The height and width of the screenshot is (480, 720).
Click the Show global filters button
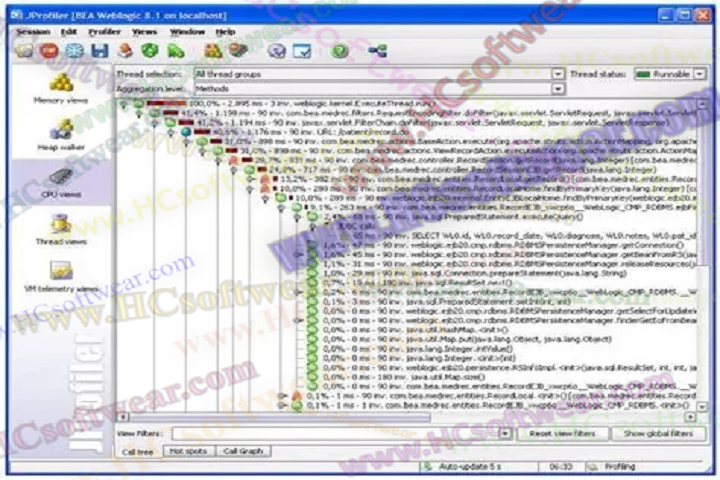coord(658,433)
